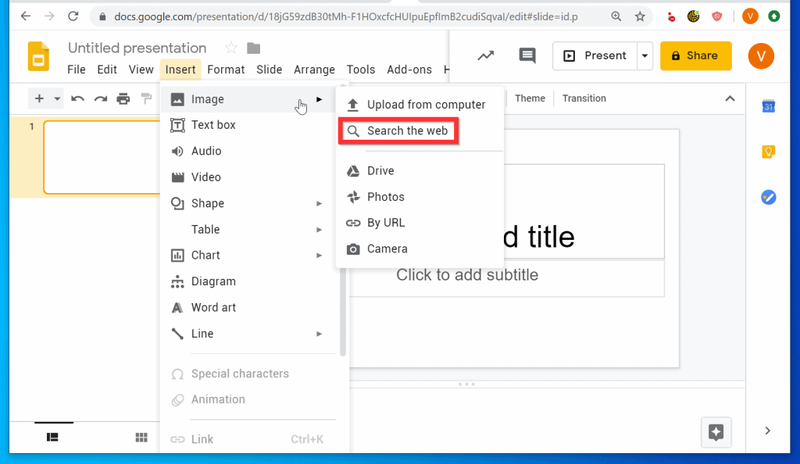Close the Insert menu
Screen dimensions: 800x464
point(180,69)
